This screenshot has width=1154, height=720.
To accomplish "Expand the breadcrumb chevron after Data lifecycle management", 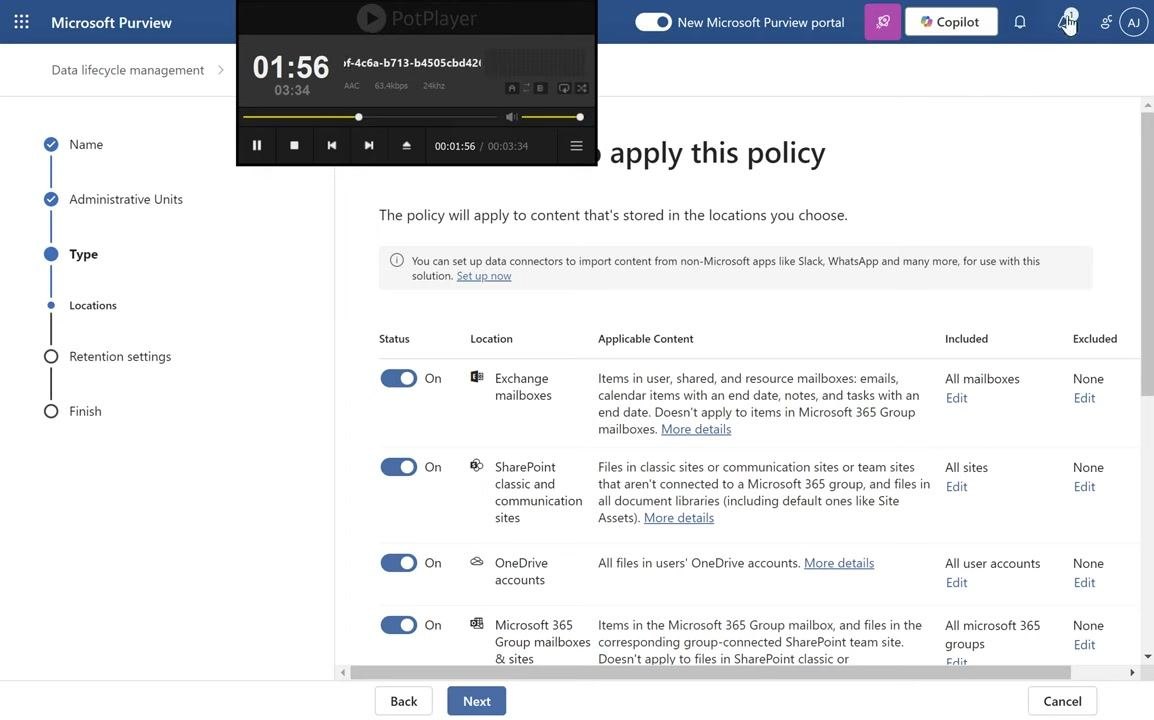I will pos(220,70).
